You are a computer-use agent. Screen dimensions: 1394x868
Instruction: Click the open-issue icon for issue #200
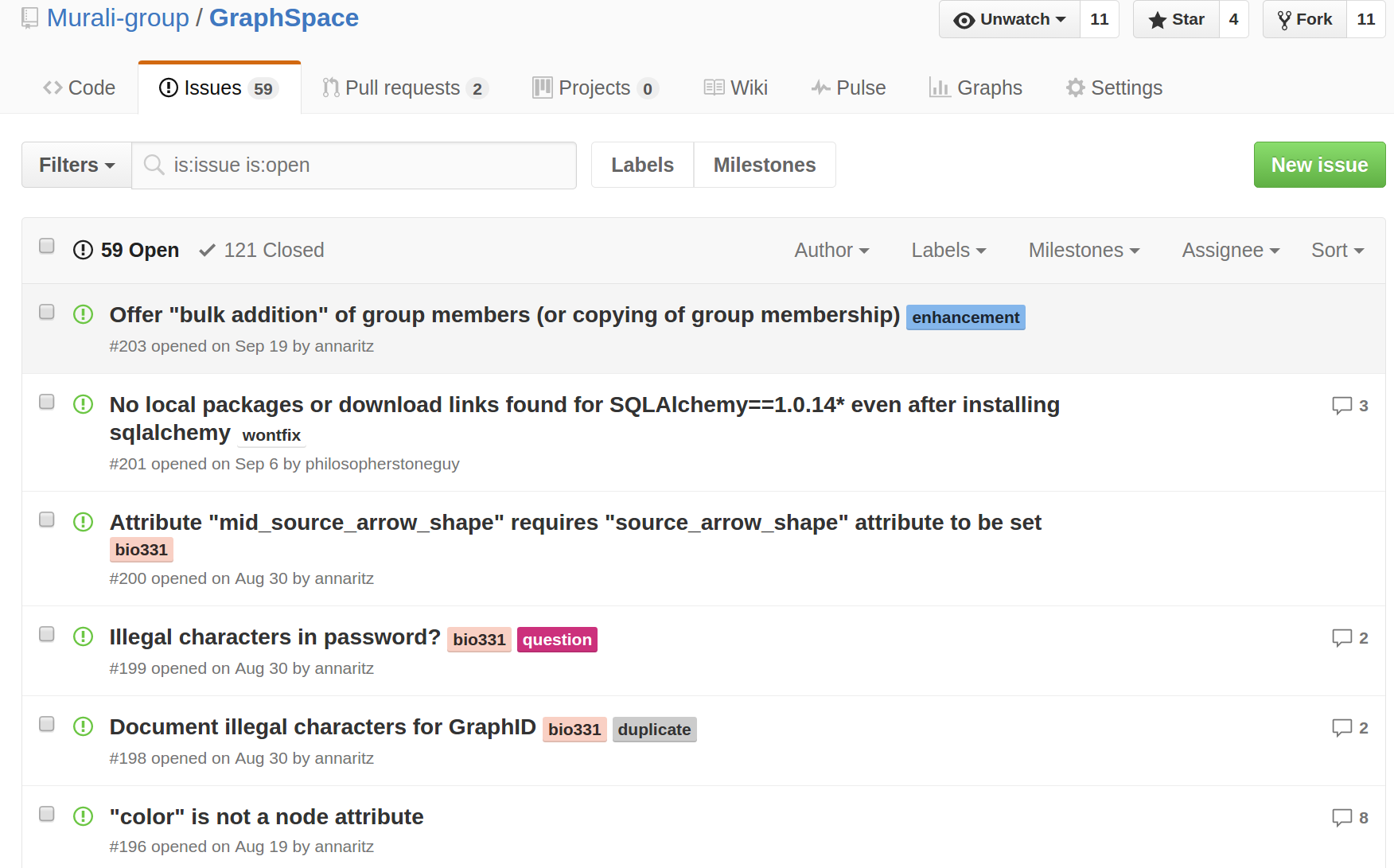tap(83, 522)
